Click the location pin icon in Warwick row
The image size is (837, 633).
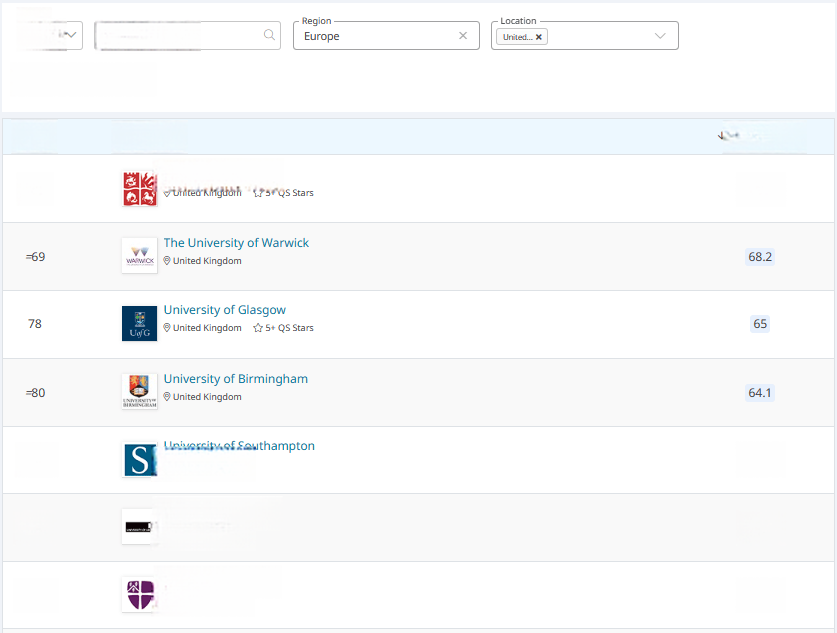pyautogui.click(x=167, y=261)
